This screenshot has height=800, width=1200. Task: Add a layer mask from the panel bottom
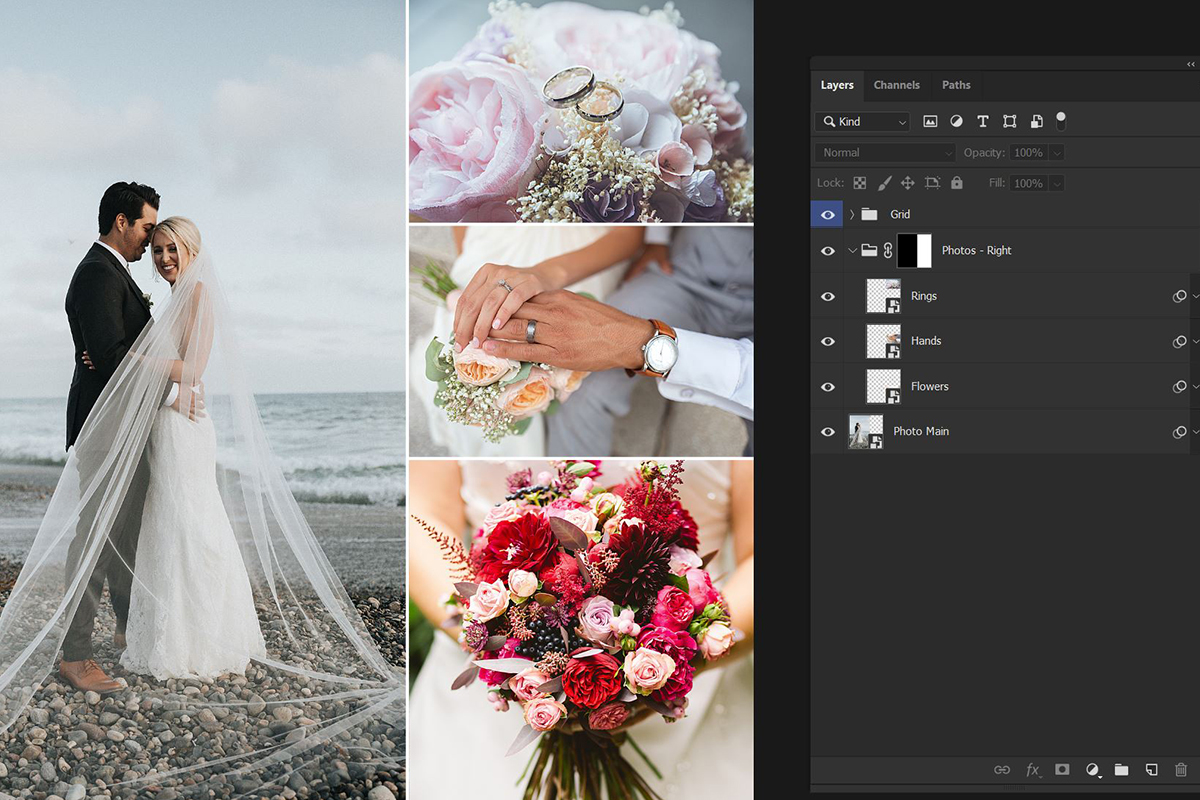pos(1061,769)
